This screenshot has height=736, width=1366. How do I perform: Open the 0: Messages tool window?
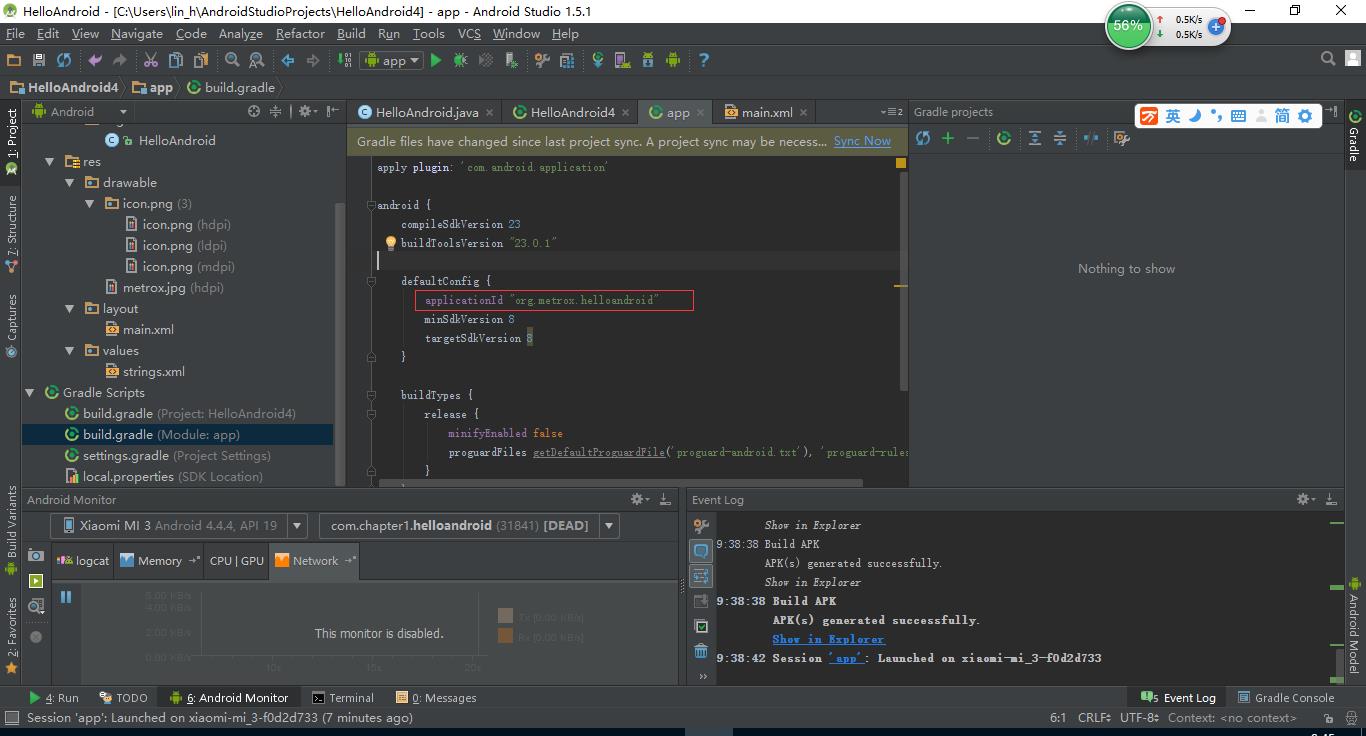[435, 698]
